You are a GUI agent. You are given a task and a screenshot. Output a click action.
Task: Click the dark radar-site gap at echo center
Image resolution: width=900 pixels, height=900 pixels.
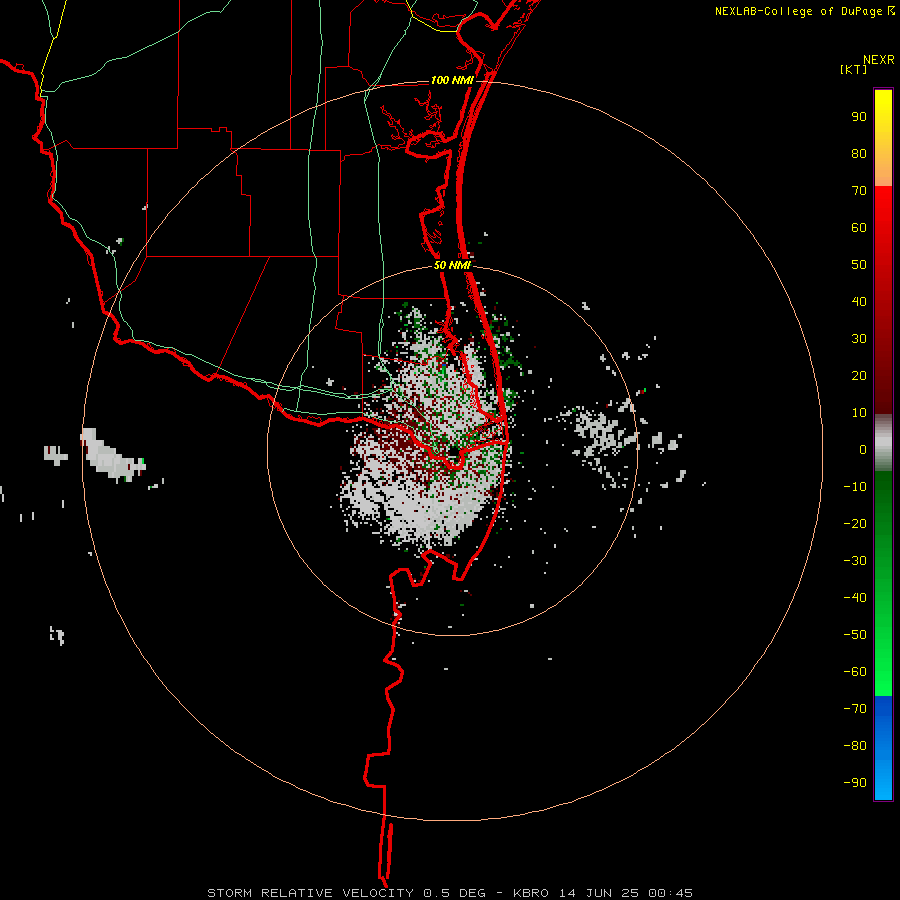(453, 452)
